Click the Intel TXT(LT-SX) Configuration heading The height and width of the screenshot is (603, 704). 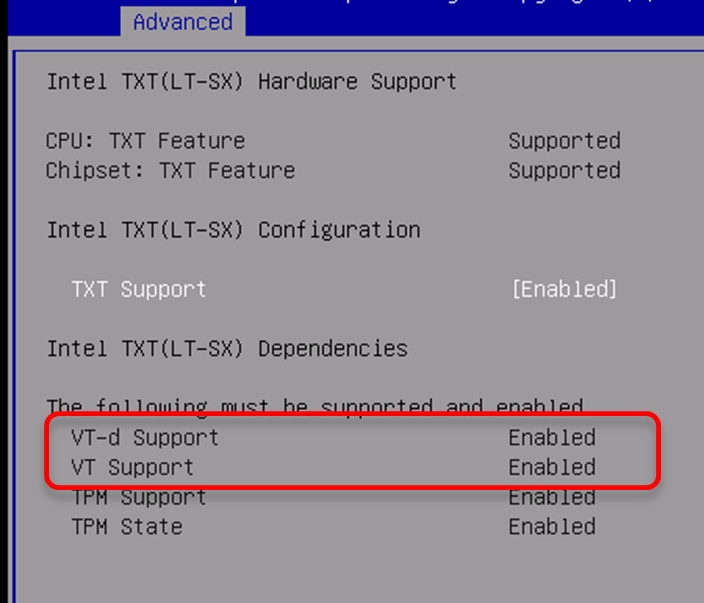click(234, 230)
